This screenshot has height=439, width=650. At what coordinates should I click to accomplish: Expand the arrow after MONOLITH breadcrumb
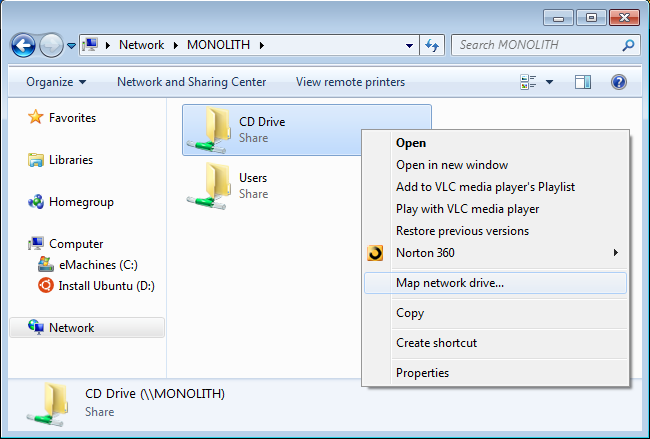pos(262,45)
